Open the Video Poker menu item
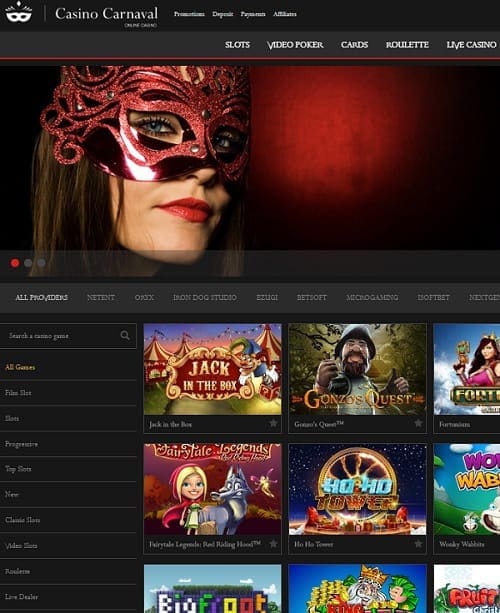Viewport: 500px width, 613px height. click(x=295, y=45)
